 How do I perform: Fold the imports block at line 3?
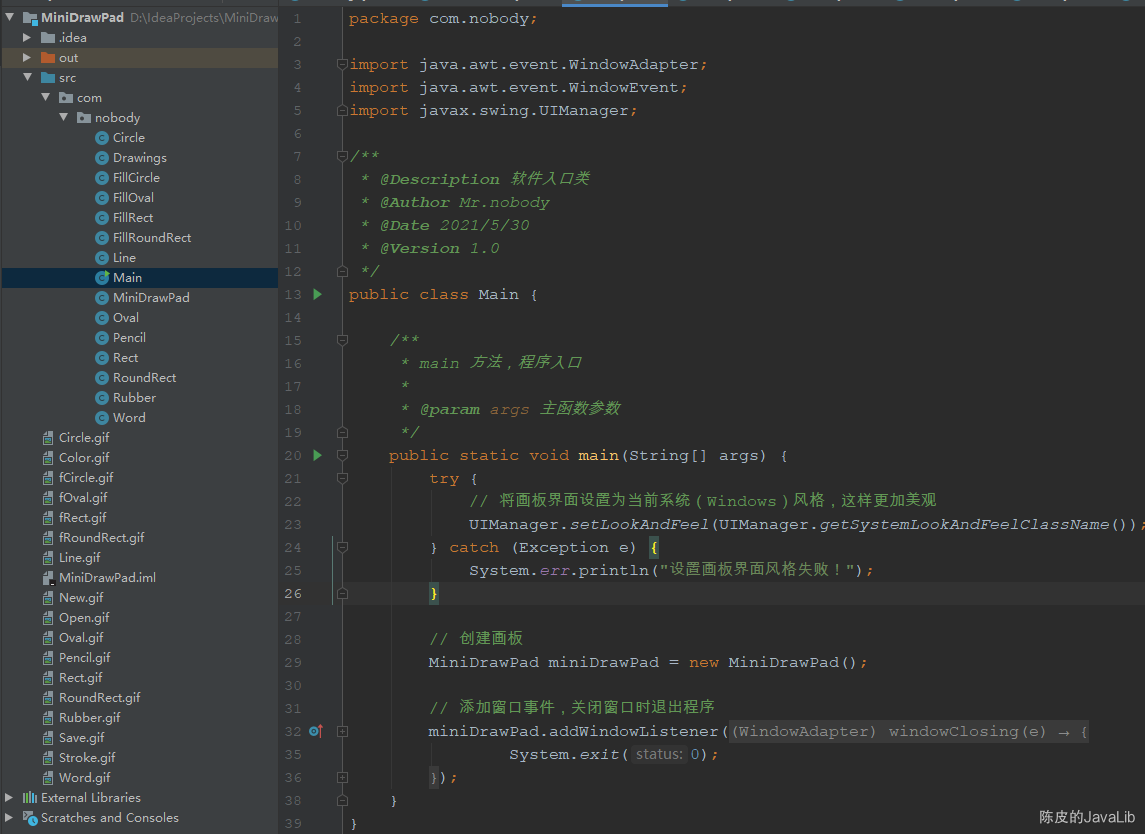[342, 64]
